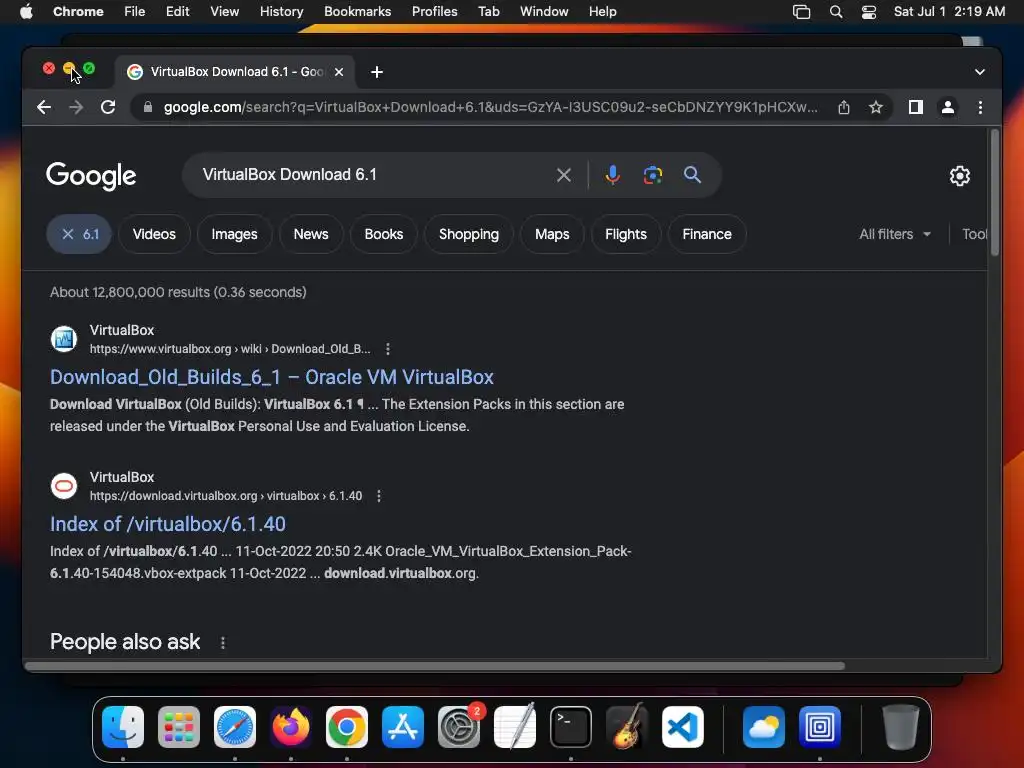Click the date and time in menu bar
1024x768 pixels.
pos(949,12)
